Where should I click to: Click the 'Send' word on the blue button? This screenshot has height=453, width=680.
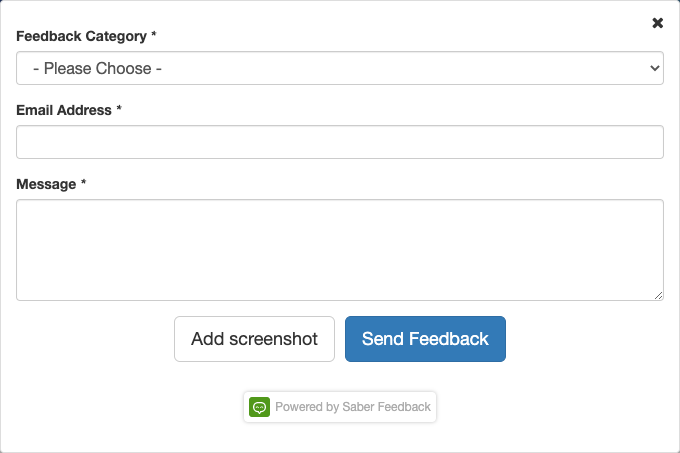tap(382, 339)
